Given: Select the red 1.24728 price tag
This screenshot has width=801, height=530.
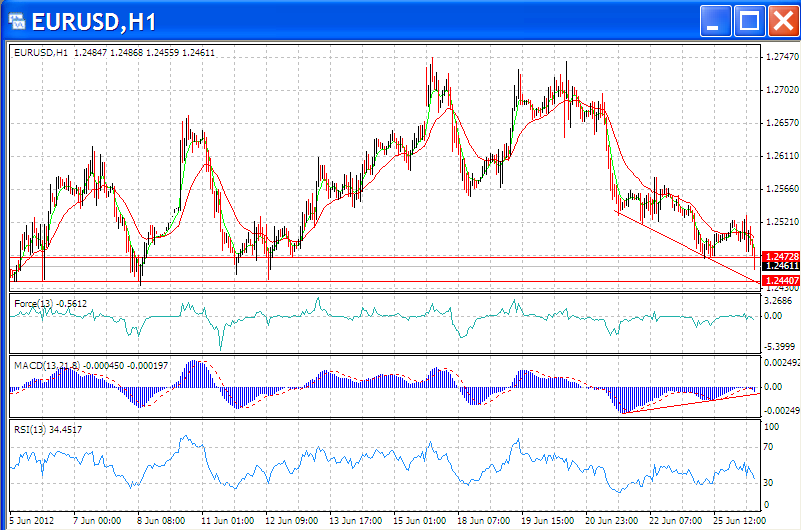Looking at the screenshot, I should [x=778, y=257].
